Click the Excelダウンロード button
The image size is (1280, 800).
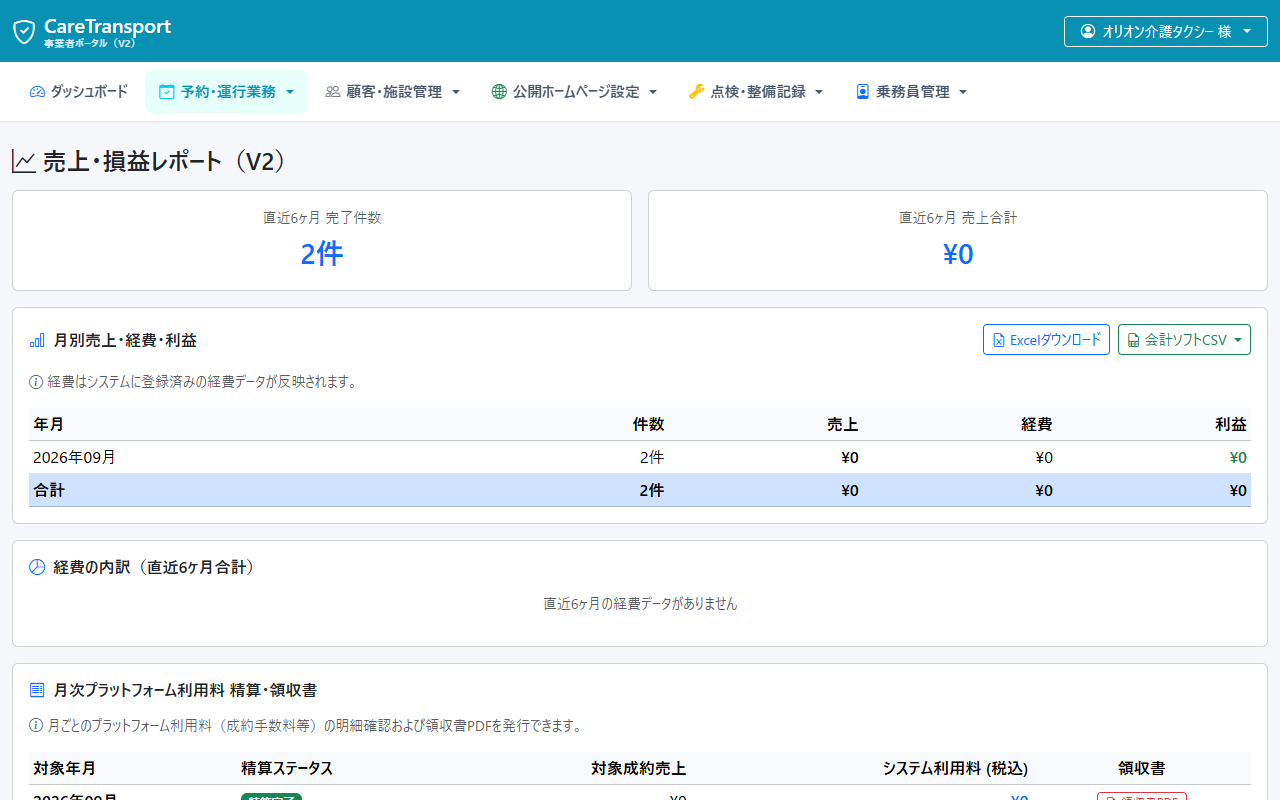pos(1046,340)
